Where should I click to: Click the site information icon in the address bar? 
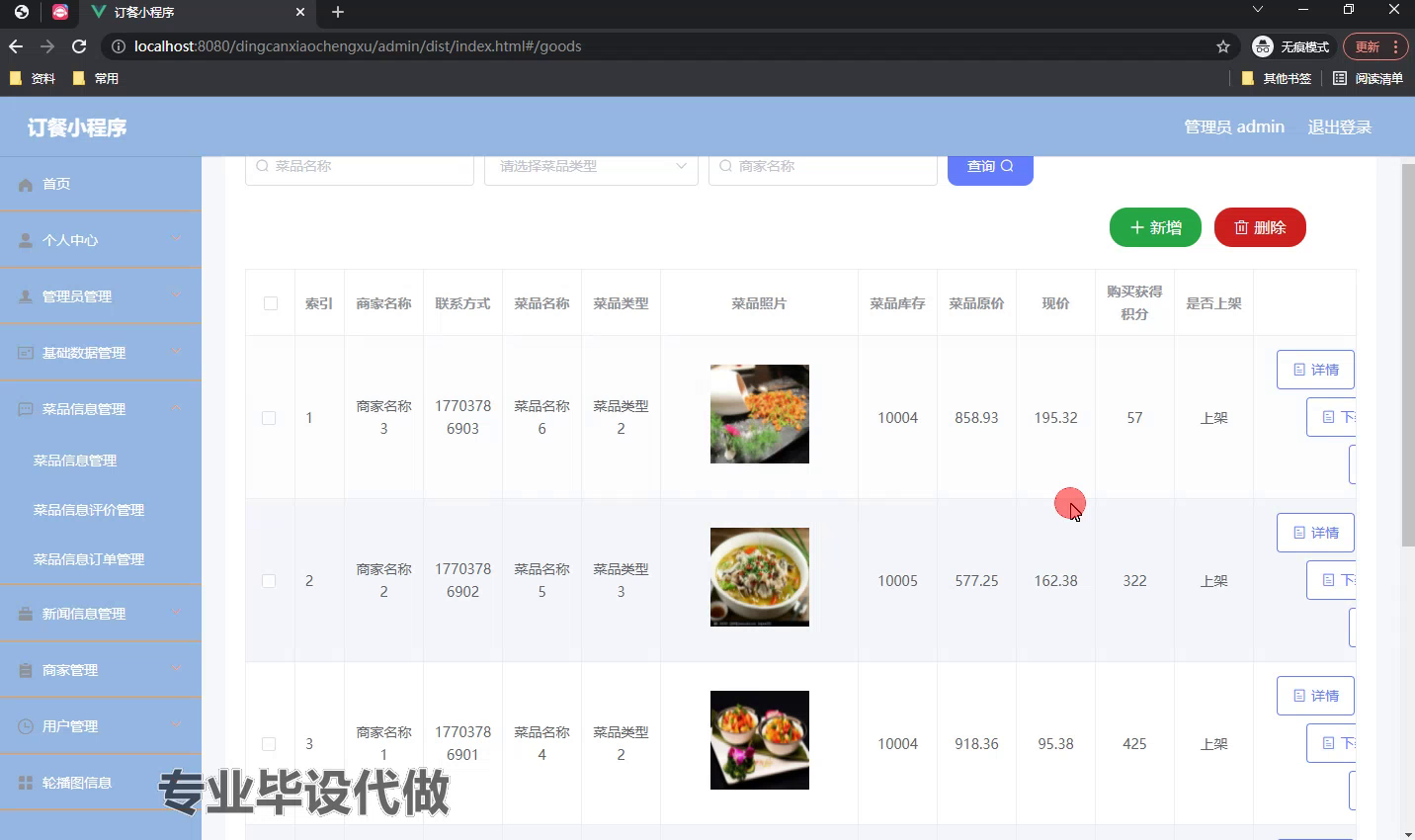[x=118, y=46]
